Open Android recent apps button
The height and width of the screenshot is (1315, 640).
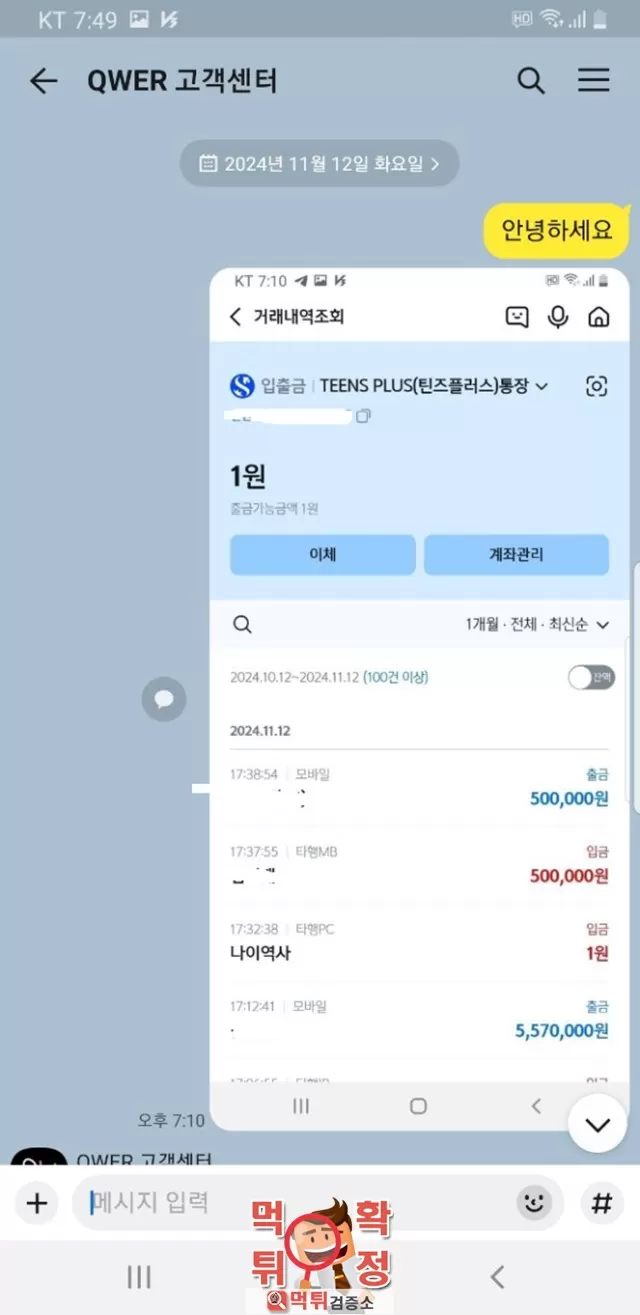point(139,1276)
